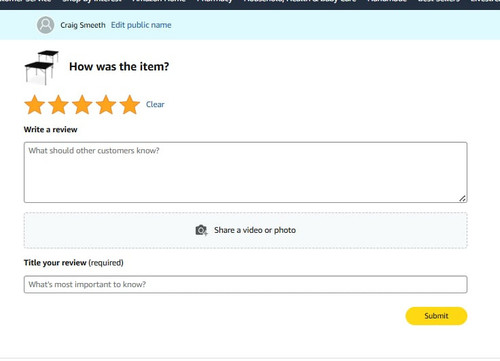Screen dimensions: 500x361
Task: Click the camera icon for media upload
Action: pos(201,230)
